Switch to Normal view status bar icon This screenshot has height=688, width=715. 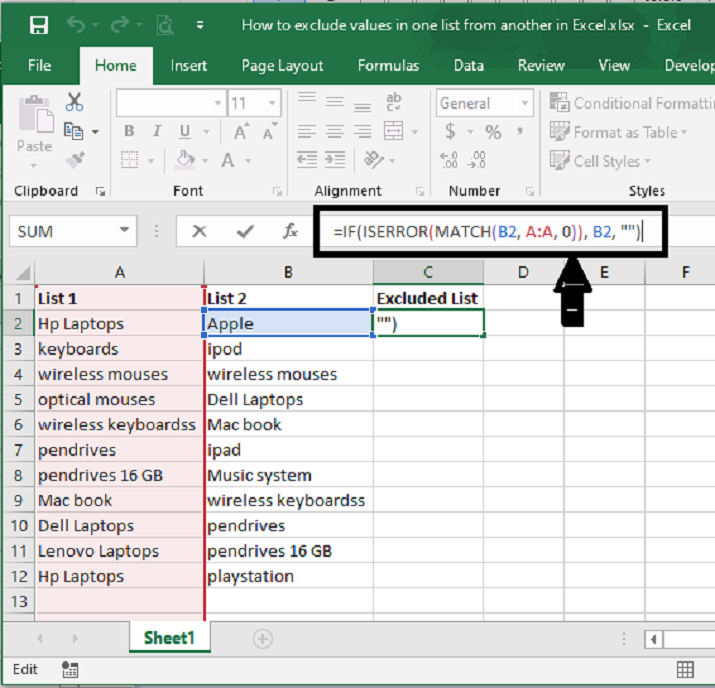tap(685, 669)
